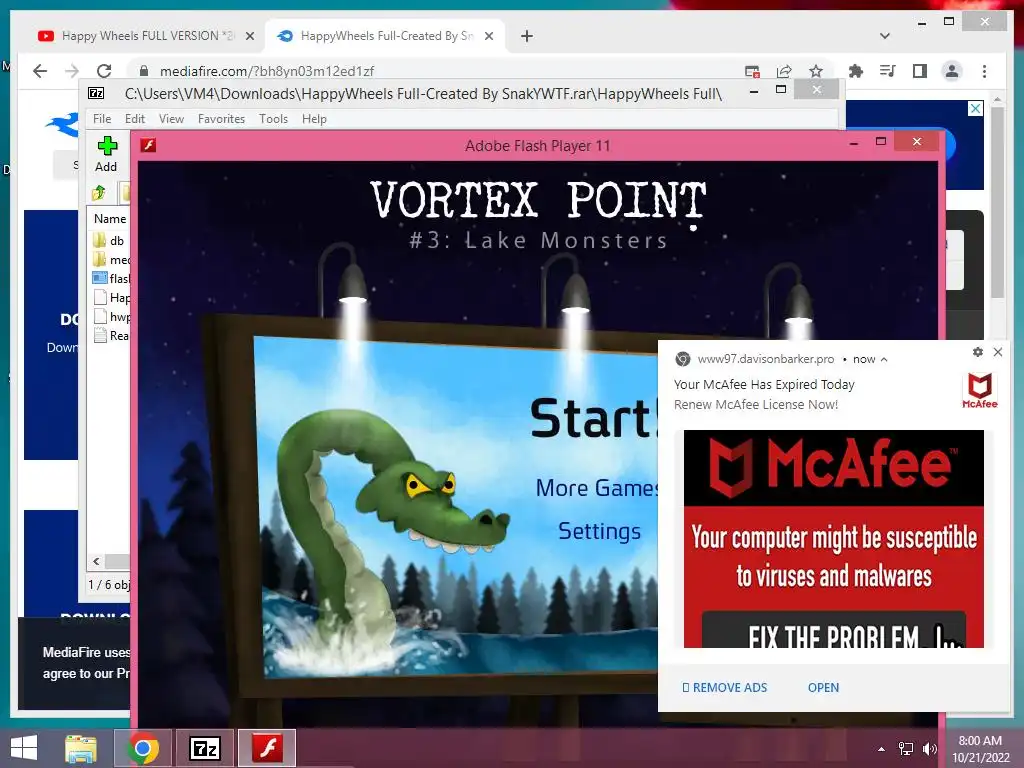Open the Windows Start button
Viewport: 1024px width, 768px height.
[24, 748]
